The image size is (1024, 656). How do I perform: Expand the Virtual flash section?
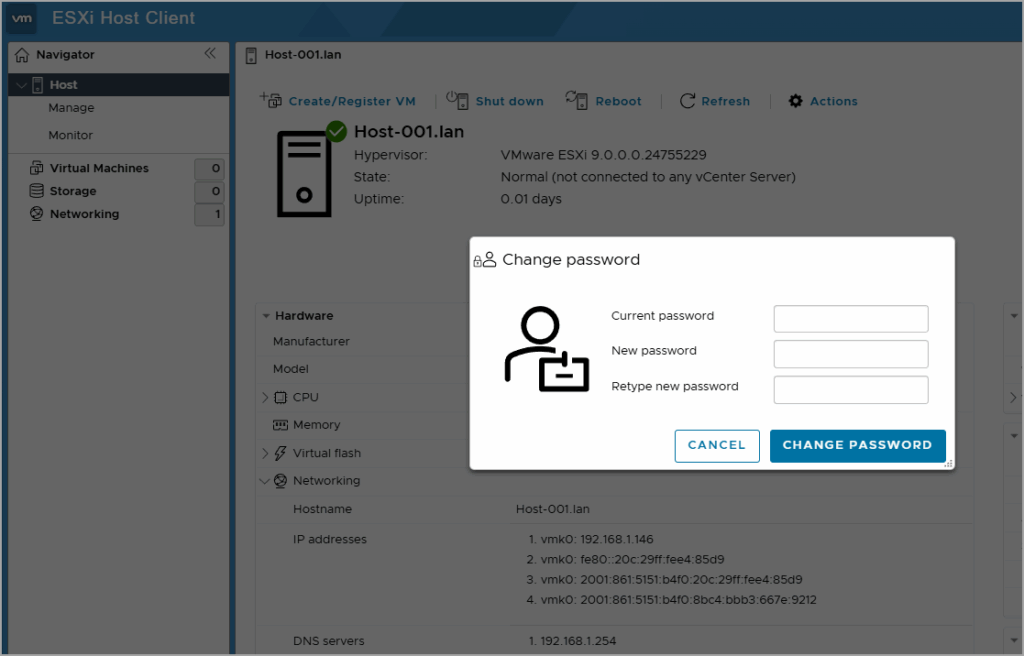click(x=265, y=453)
